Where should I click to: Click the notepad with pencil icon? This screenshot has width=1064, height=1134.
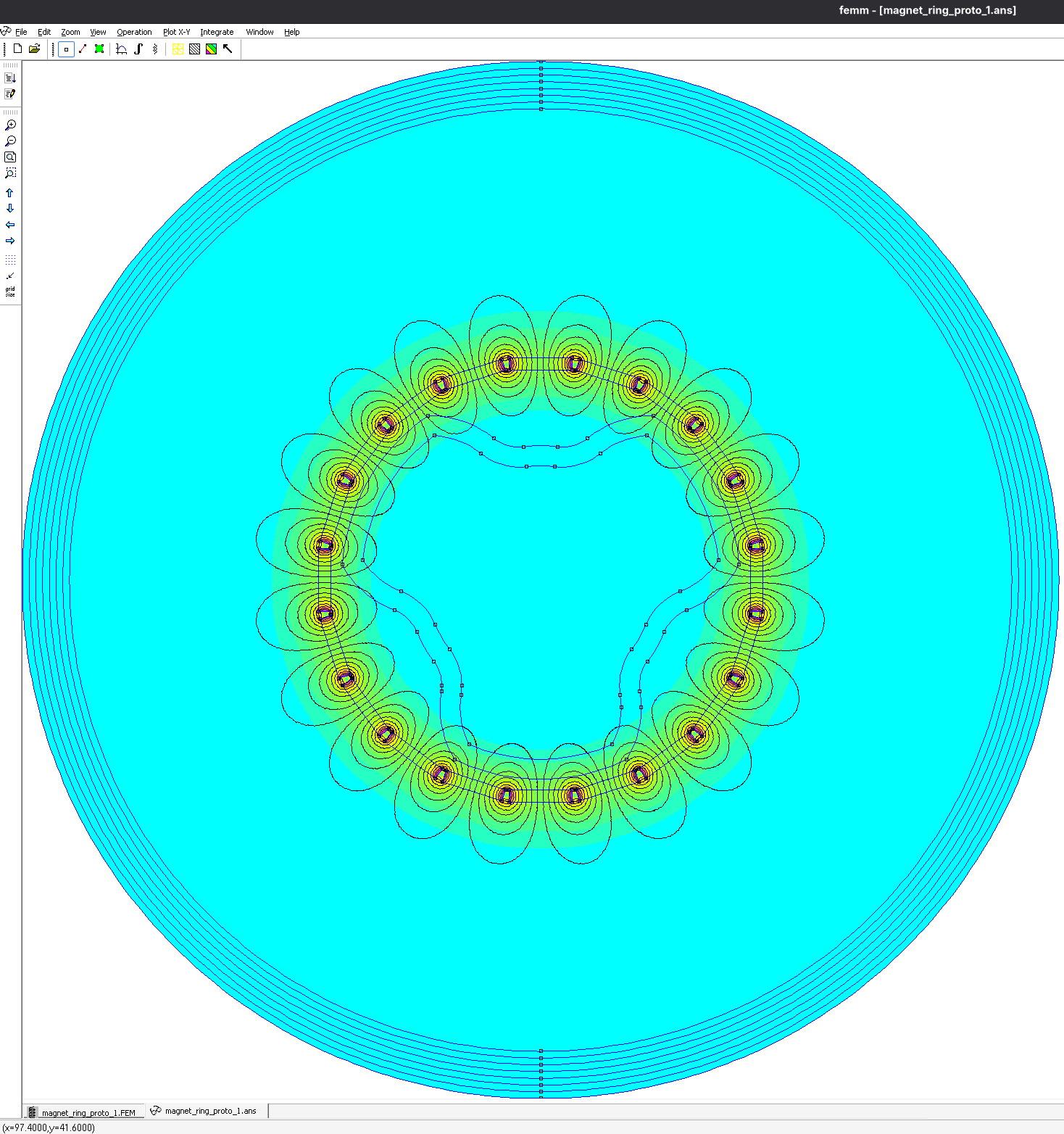point(10,94)
